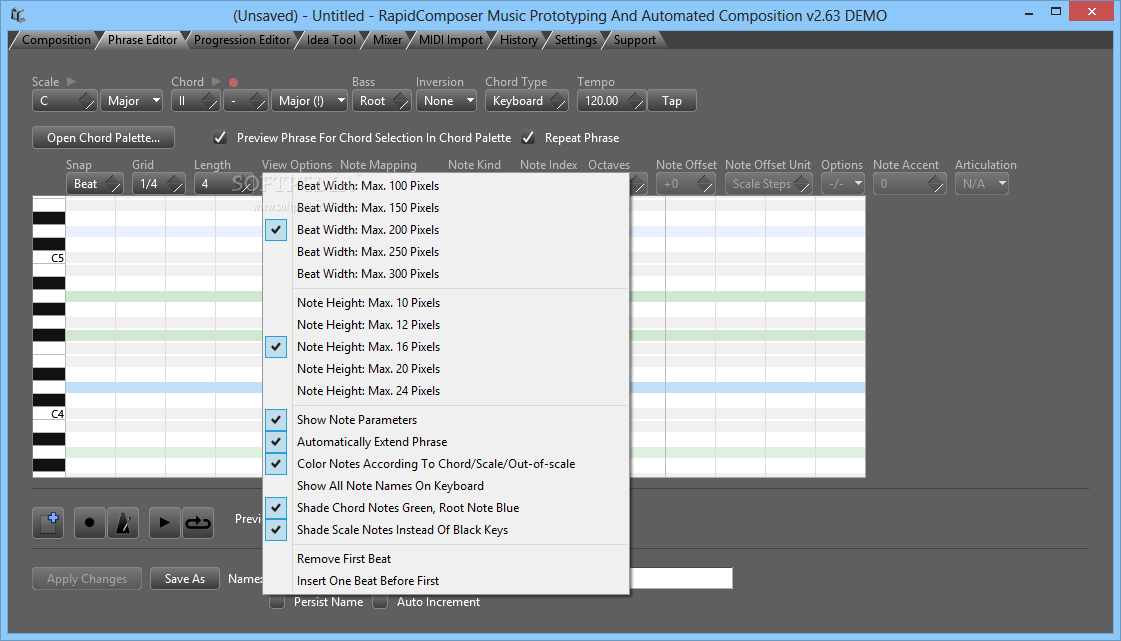Click the Save As button

click(184, 579)
